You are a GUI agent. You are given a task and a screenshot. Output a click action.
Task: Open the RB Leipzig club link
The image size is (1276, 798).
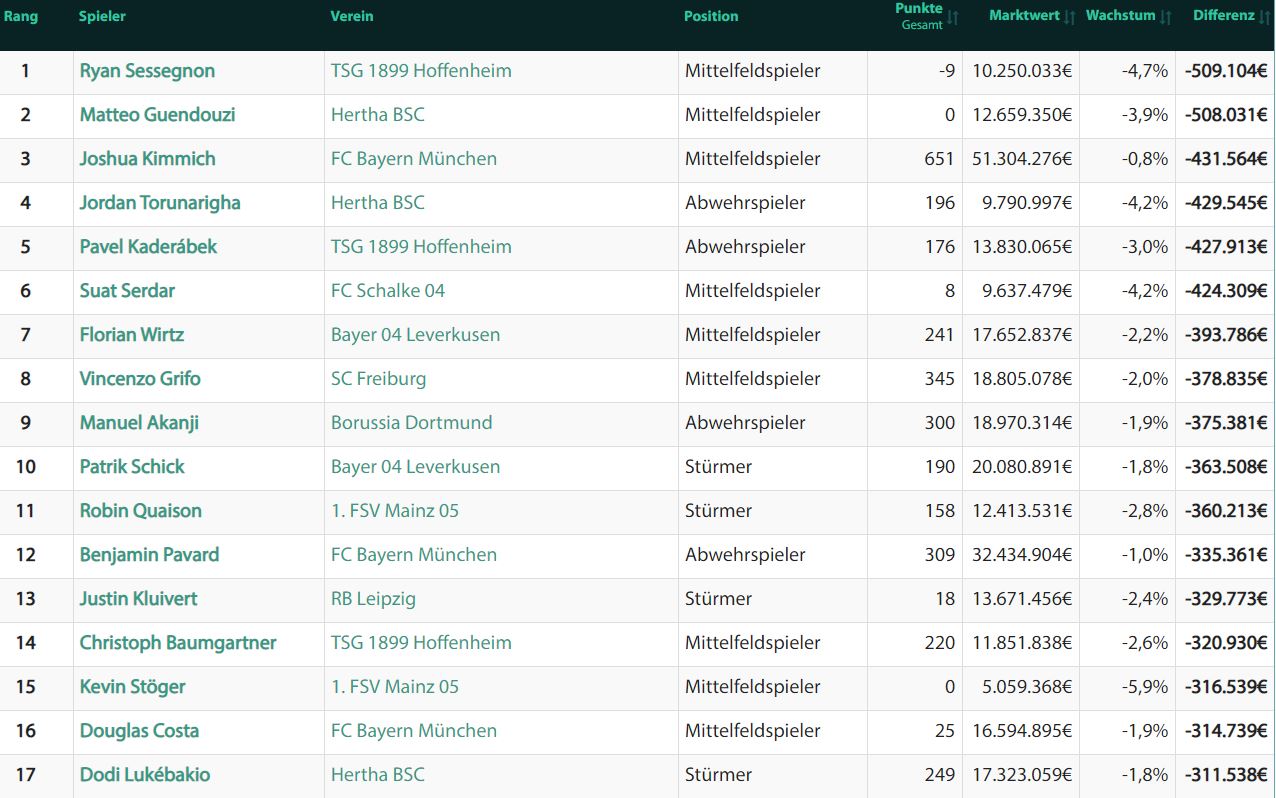point(373,599)
